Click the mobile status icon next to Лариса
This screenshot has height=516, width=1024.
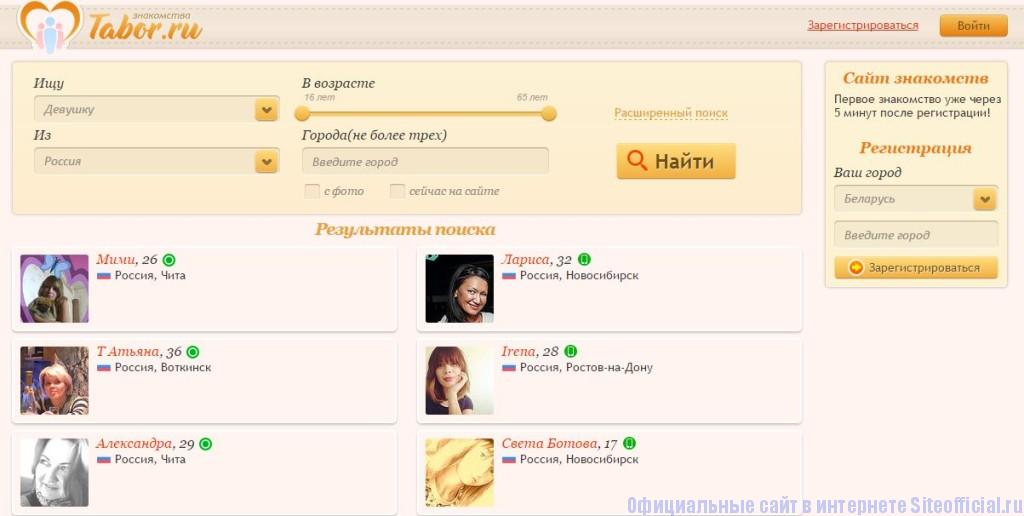point(584,260)
